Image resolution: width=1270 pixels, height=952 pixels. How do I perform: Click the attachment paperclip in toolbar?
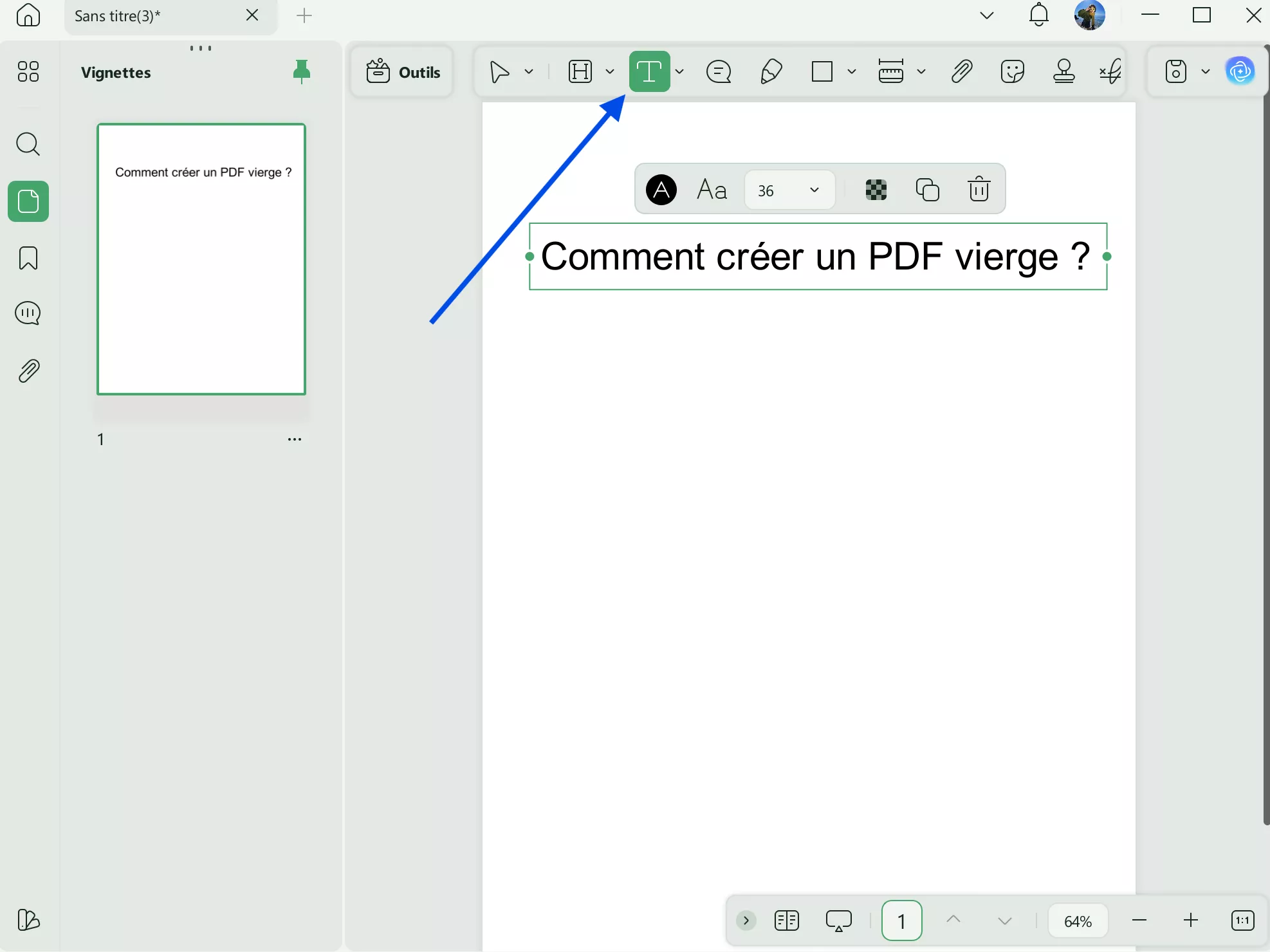pos(961,71)
